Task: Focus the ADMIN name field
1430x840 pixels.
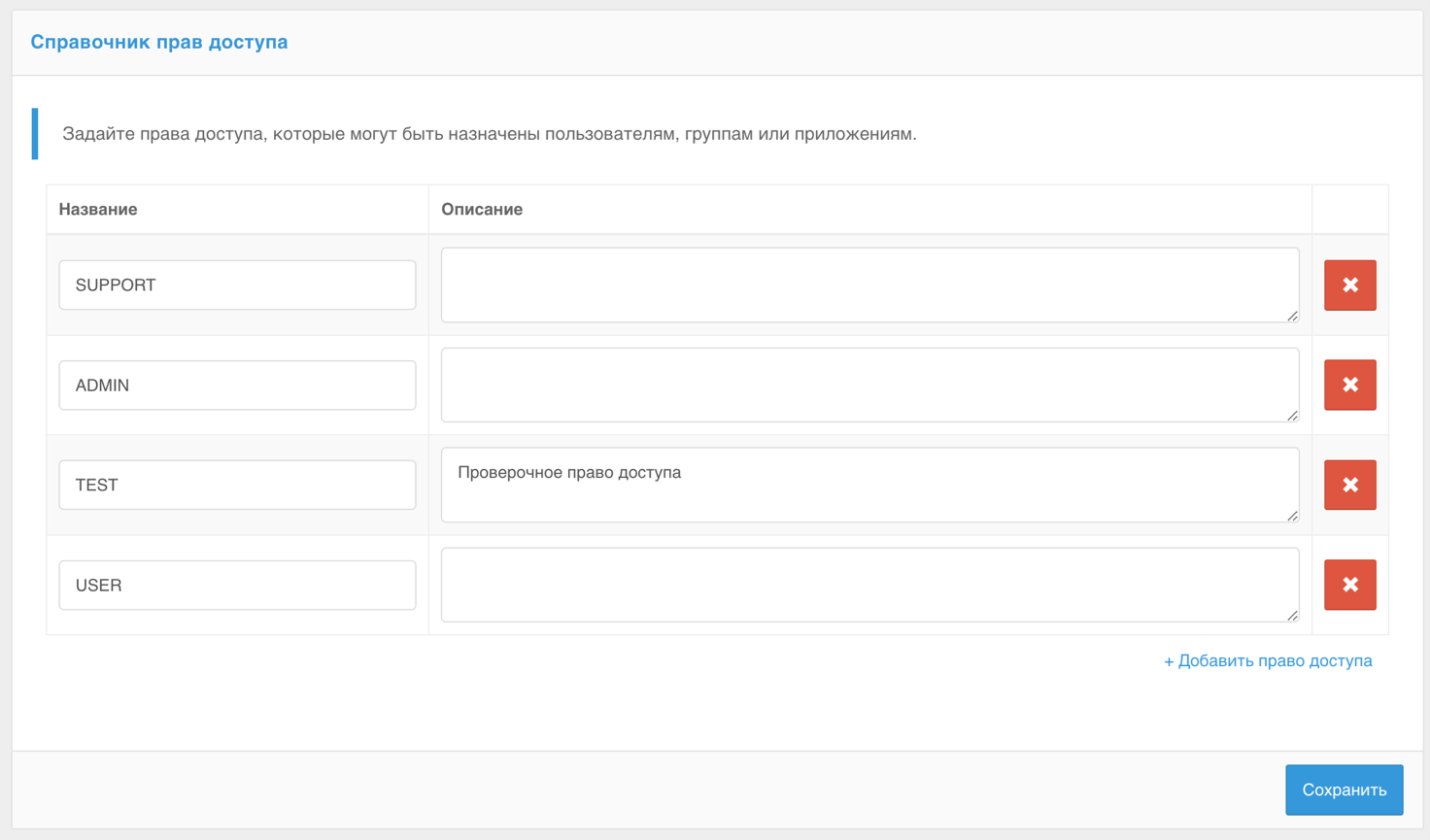Action: (237, 386)
